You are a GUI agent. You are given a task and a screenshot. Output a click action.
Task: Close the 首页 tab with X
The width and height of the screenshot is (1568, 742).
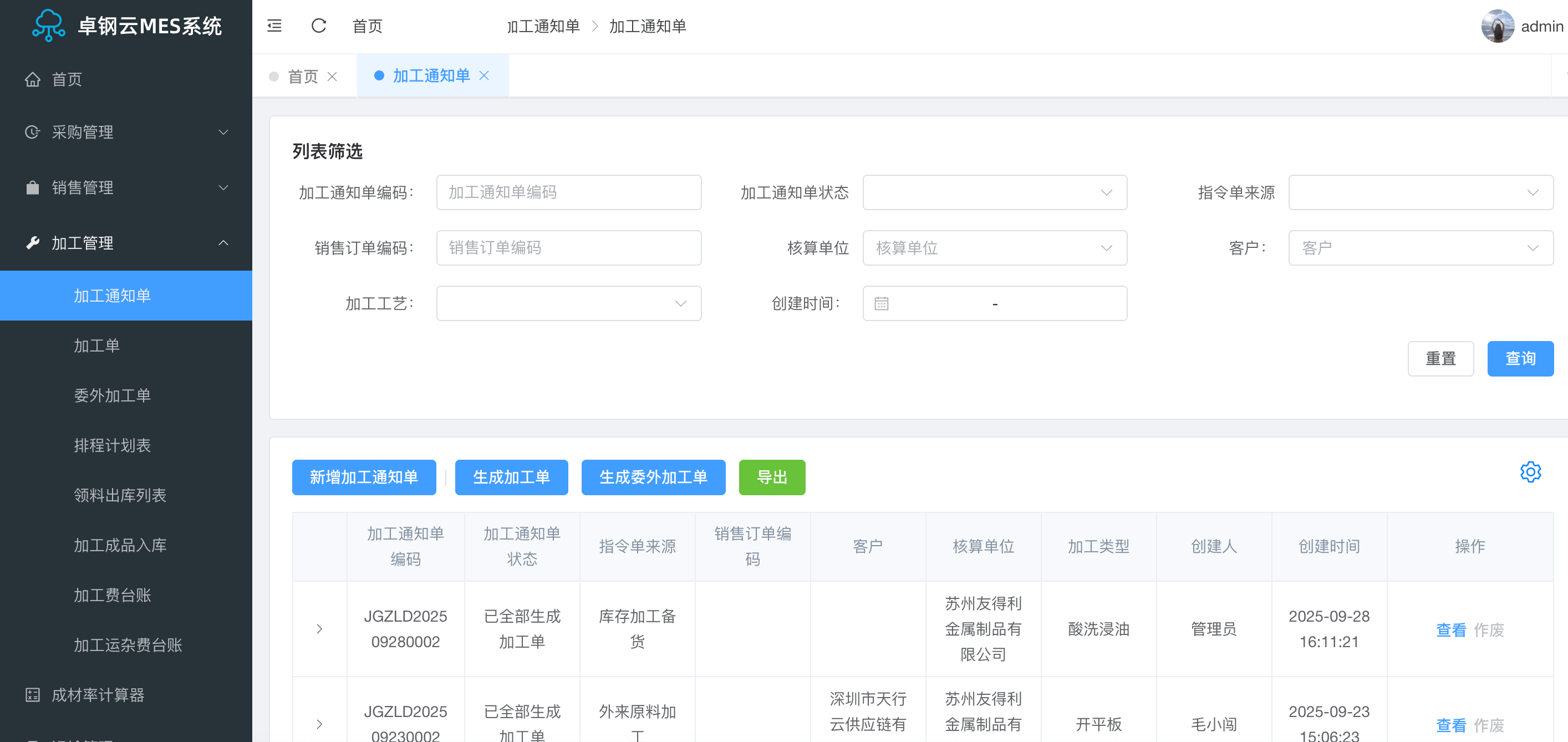click(x=332, y=77)
